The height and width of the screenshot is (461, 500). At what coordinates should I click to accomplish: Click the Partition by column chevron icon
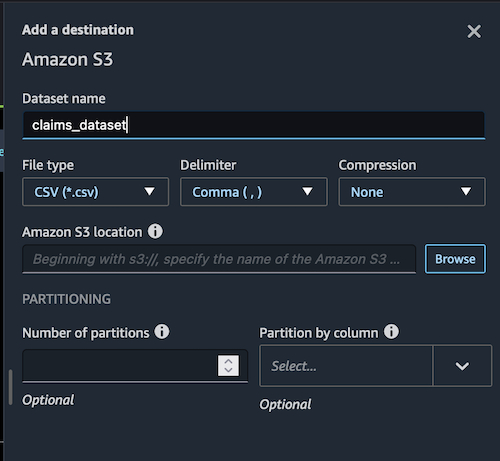click(x=462, y=366)
